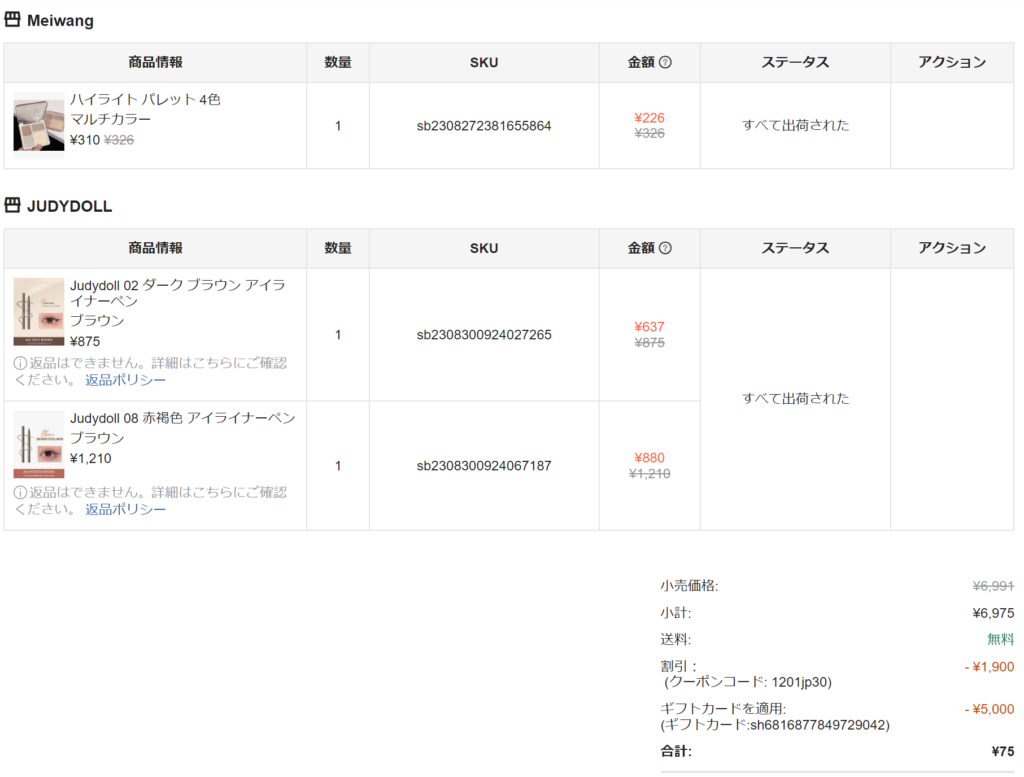This screenshot has height=777, width=1024.
Task: Open the Judydoll 08 eyeliner thumbnail
Action: [x=39, y=444]
